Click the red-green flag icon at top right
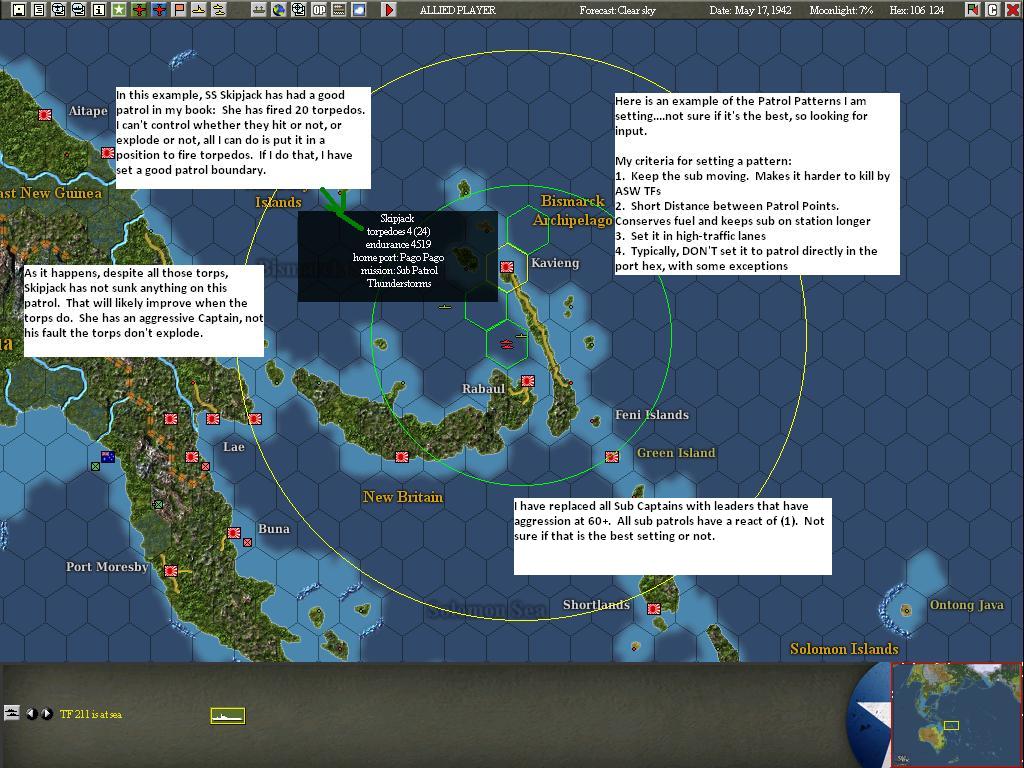Image resolution: width=1024 pixels, height=768 pixels. click(x=972, y=10)
